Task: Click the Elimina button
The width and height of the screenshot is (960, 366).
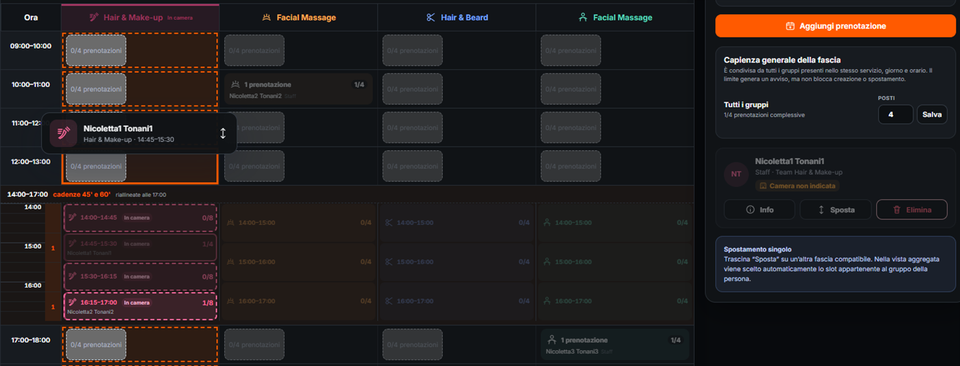Action: tap(912, 209)
